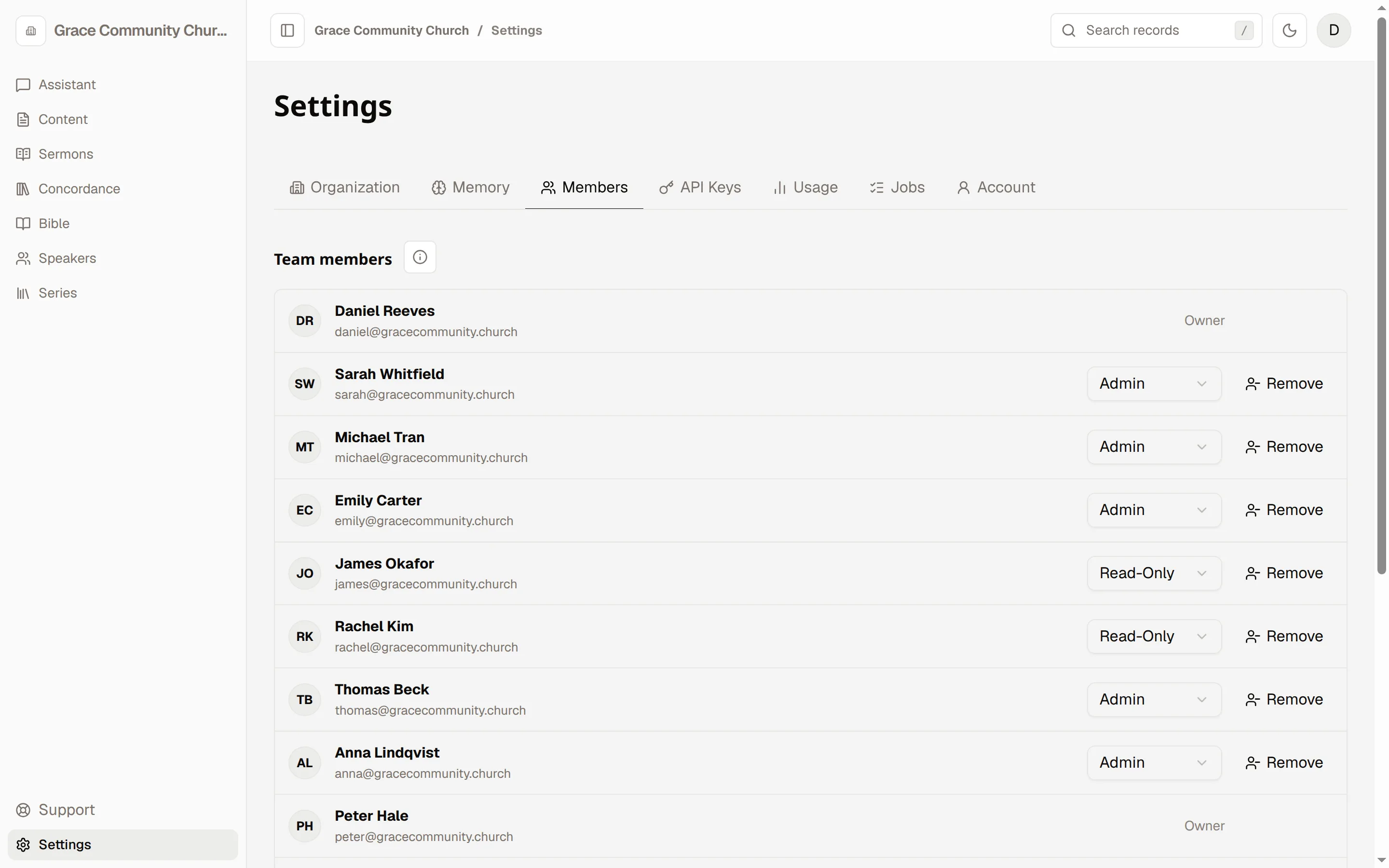Switch to dark mode moon icon
Image resolution: width=1389 pixels, height=868 pixels.
pyautogui.click(x=1289, y=30)
